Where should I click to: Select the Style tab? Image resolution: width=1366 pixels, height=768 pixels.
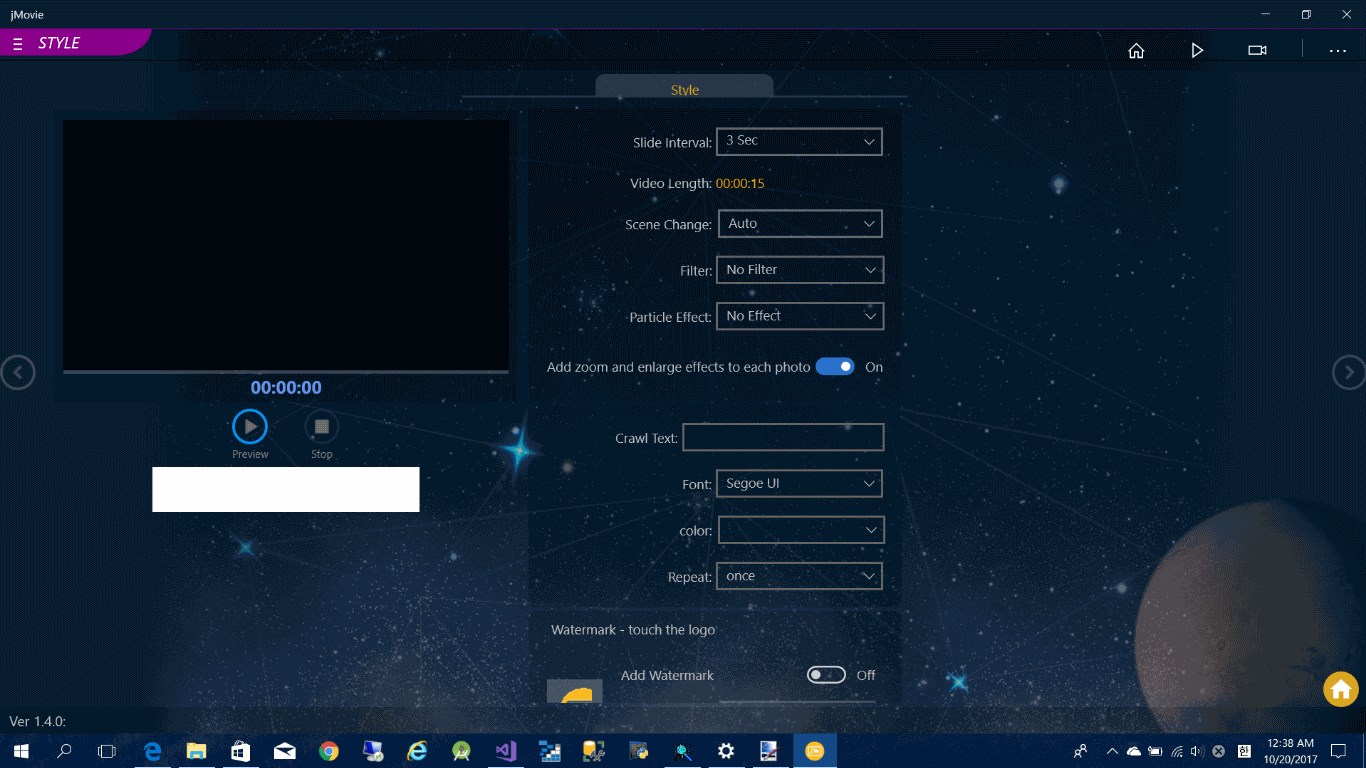tap(685, 89)
